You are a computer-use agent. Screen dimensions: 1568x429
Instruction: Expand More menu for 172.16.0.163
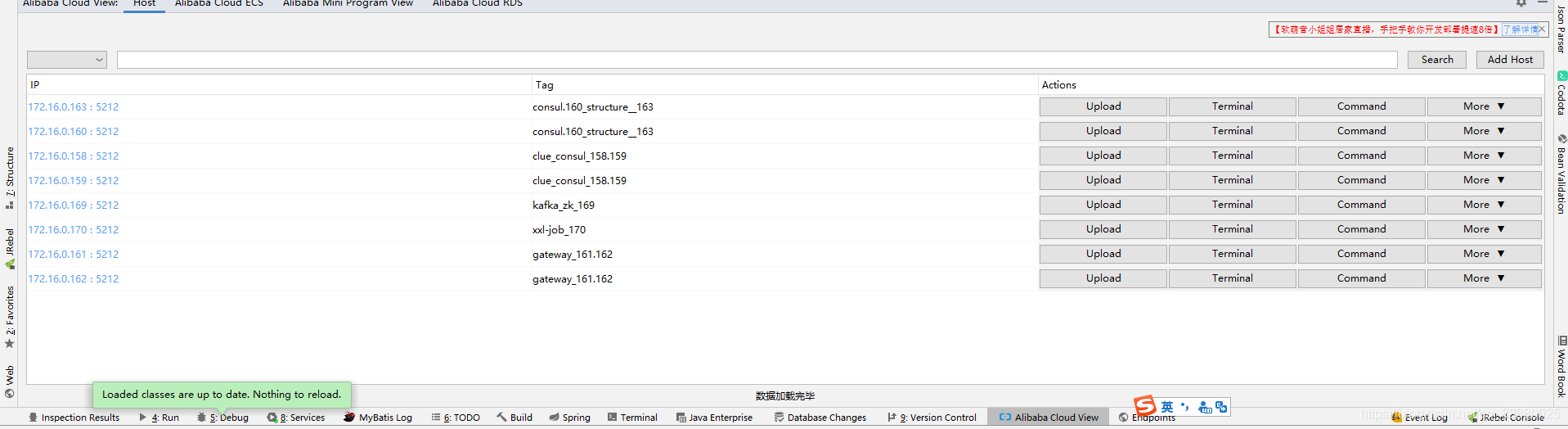(x=1484, y=106)
